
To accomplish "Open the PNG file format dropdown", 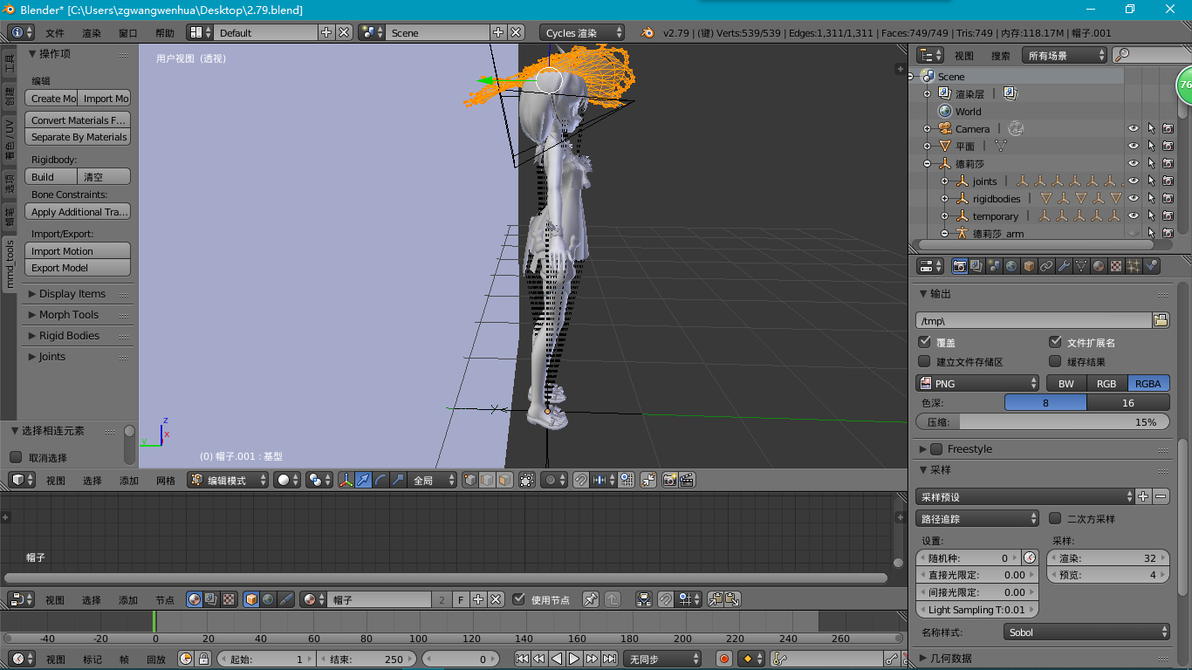I will 978,383.
